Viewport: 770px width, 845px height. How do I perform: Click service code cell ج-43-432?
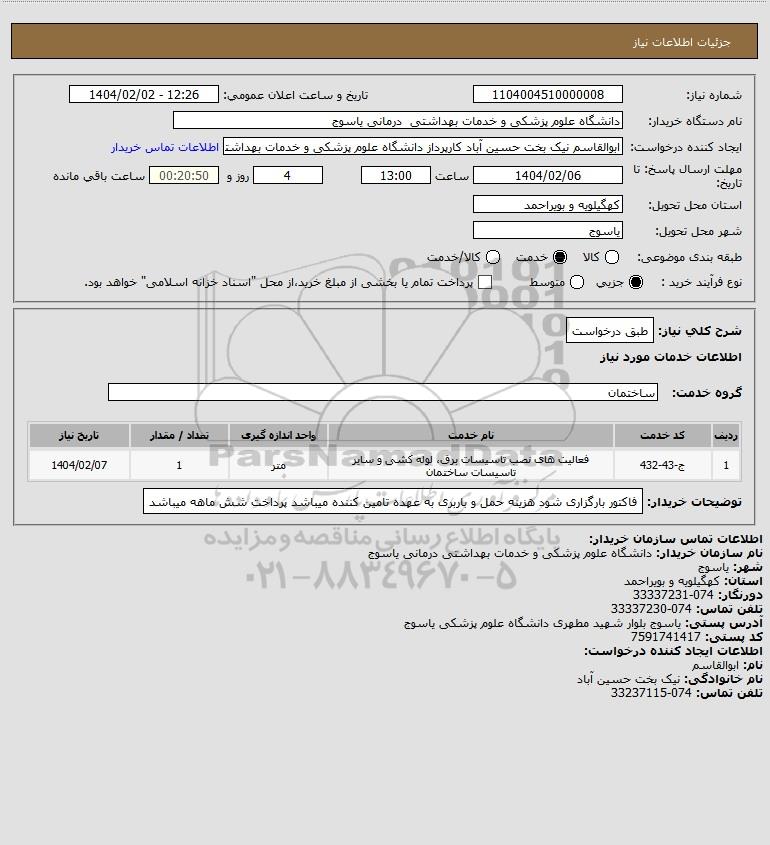pos(662,465)
